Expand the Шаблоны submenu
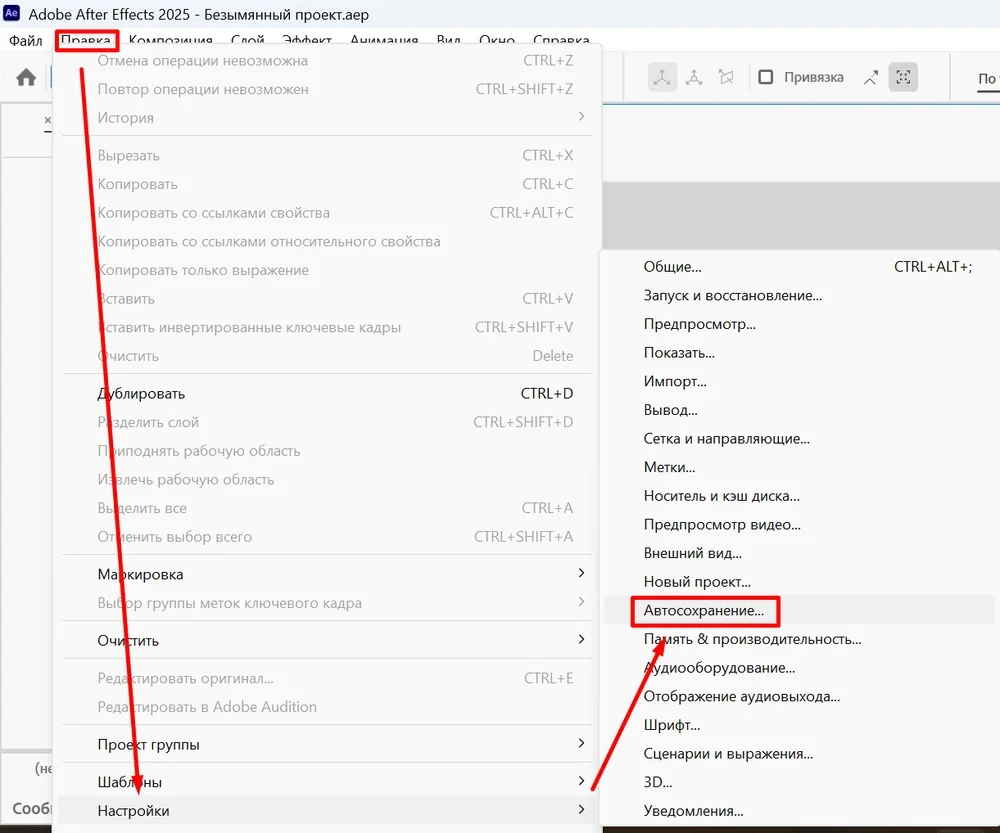This screenshot has width=1000, height=833. click(x=327, y=782)
